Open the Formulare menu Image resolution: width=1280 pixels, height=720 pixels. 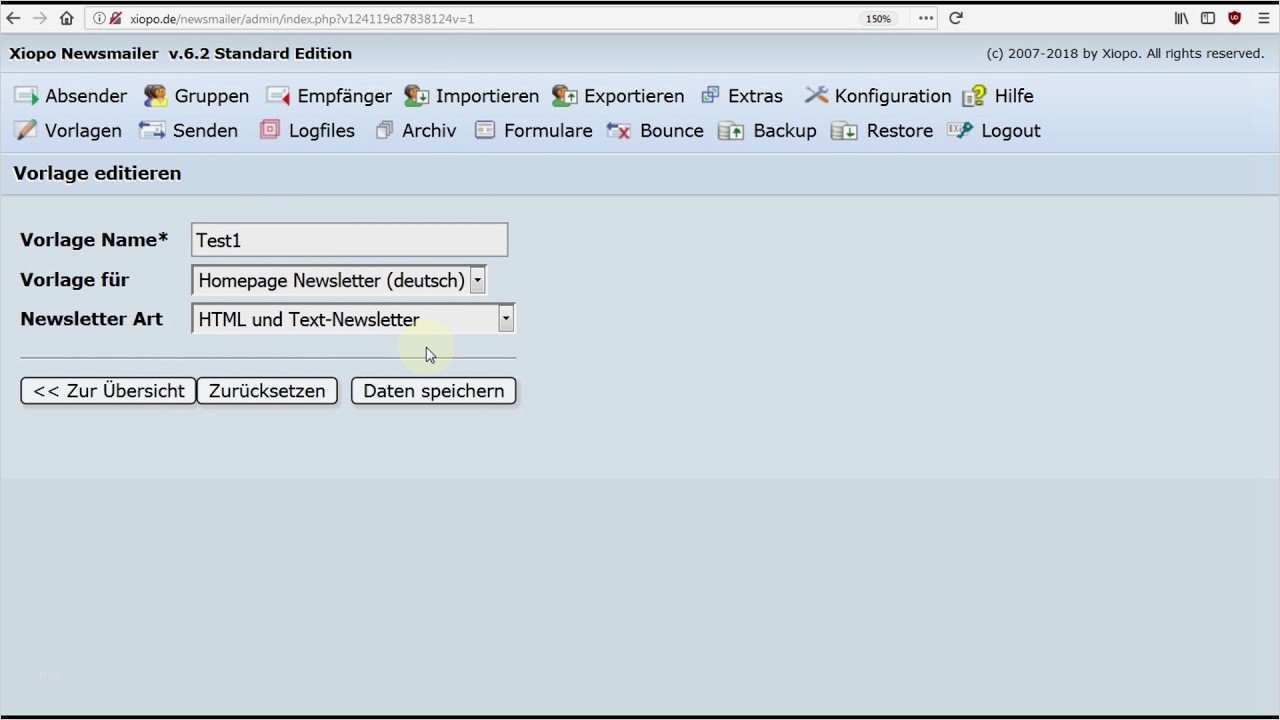[548, 131]
